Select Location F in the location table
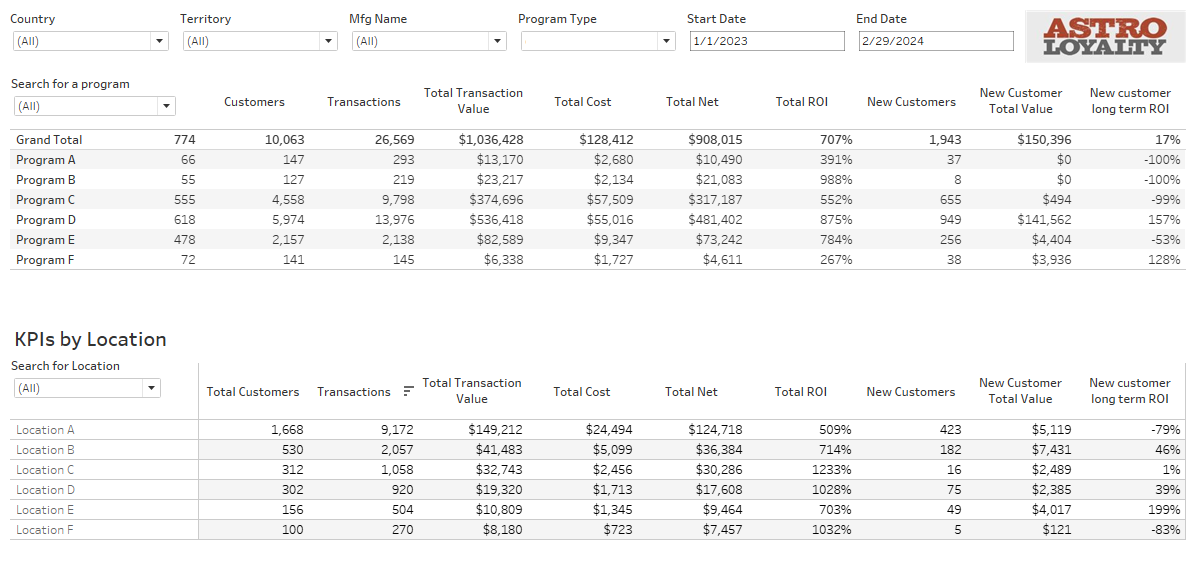This screenshot has height=564, width=1190. (x=45, y=530)
